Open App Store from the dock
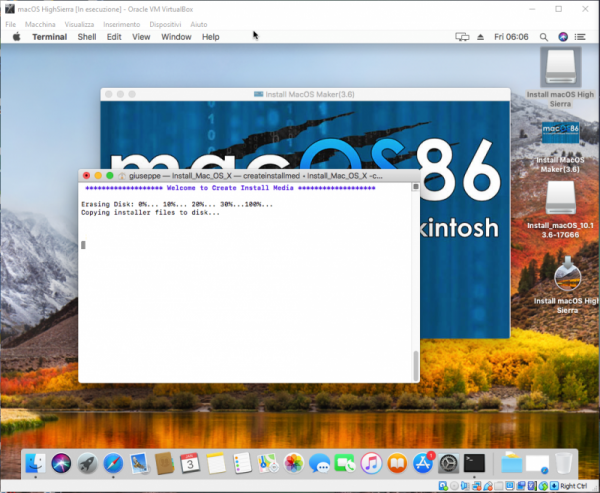Image resolution: width=600 pixels, height=493 pixels. 423,463
